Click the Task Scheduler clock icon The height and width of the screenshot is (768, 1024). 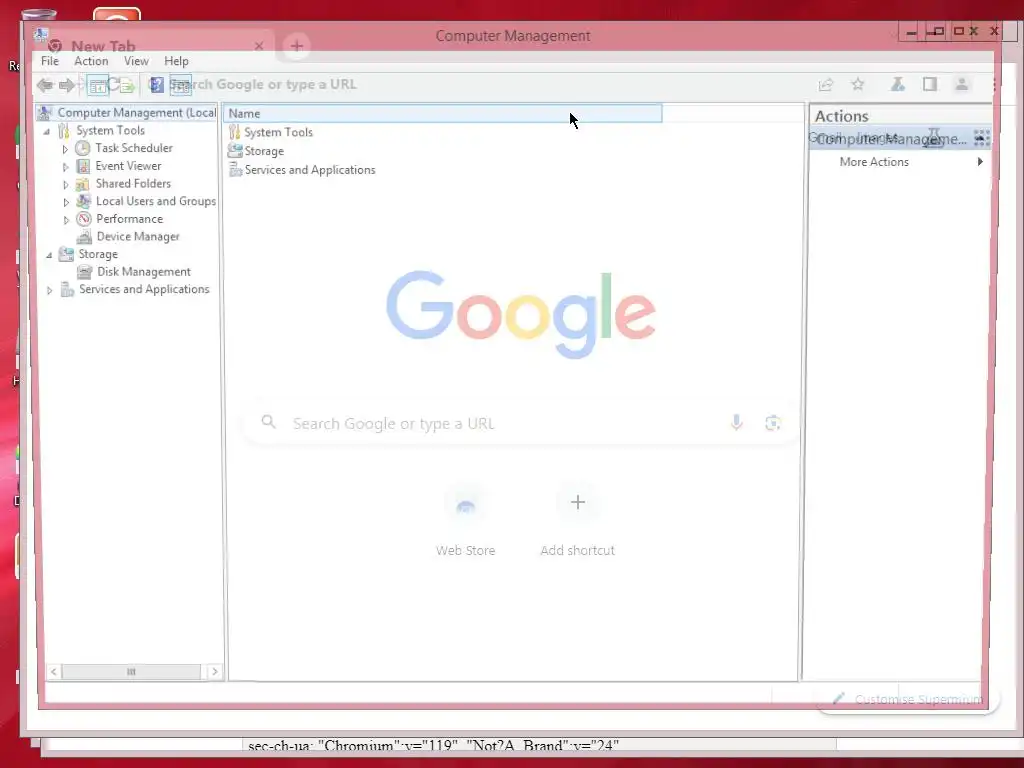pyautogui.click(x=83, y=148)
